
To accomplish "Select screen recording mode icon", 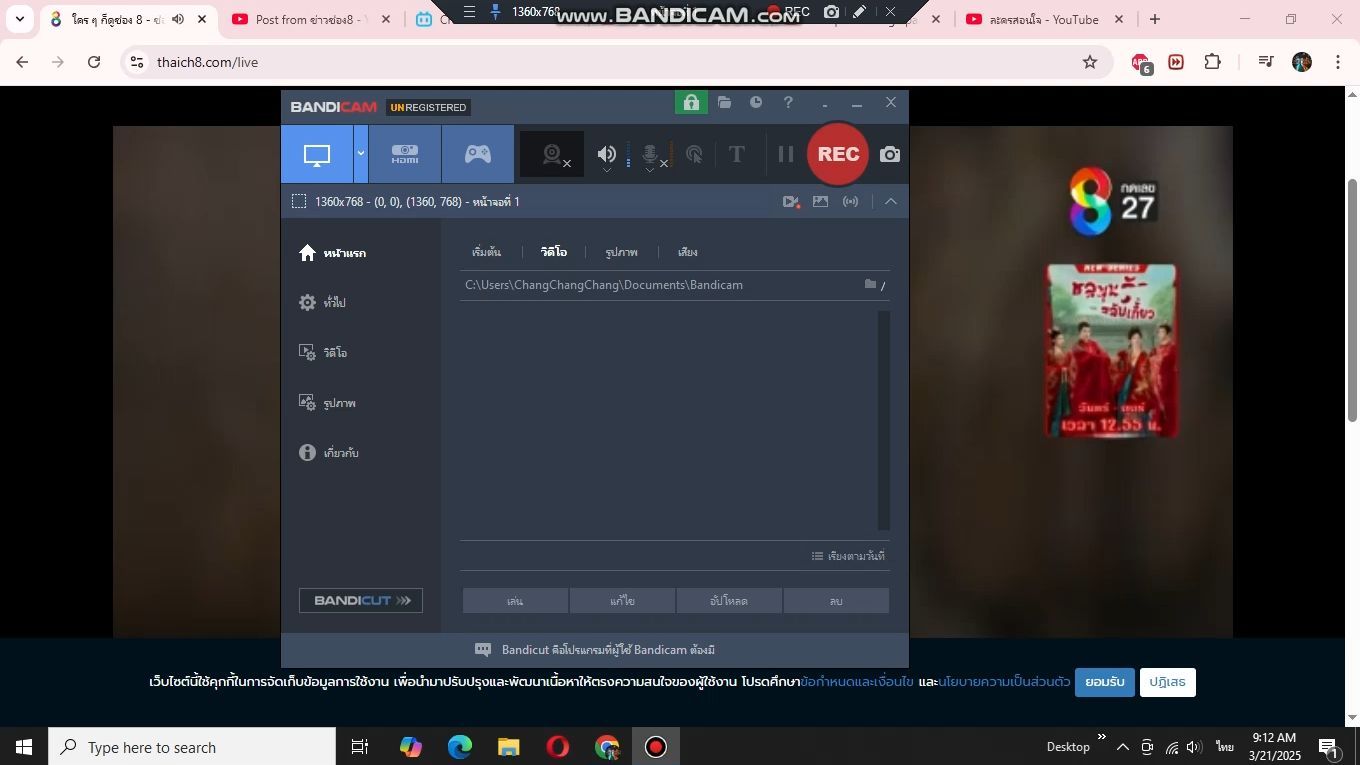I will pyautogui.click(x=317, y=155).
